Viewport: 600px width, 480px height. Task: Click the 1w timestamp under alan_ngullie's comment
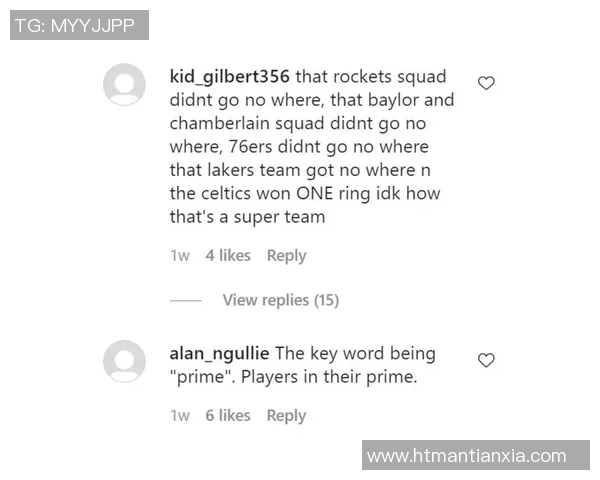[x=180, y=416]
